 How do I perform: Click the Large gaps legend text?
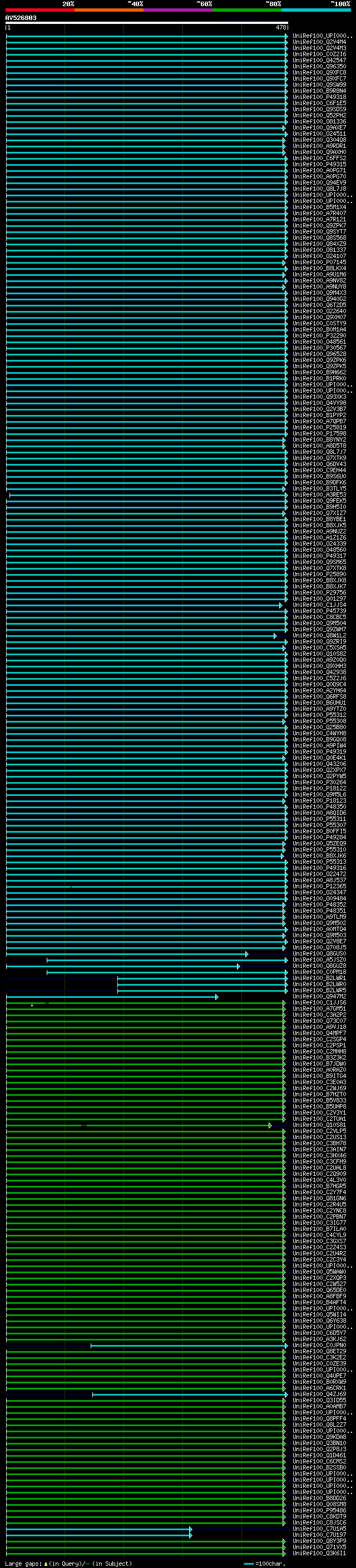[68, 1563]
